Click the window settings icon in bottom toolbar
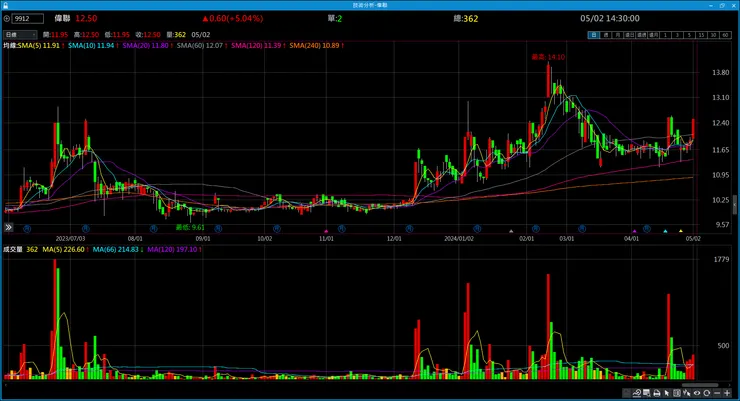 point(647,393)
